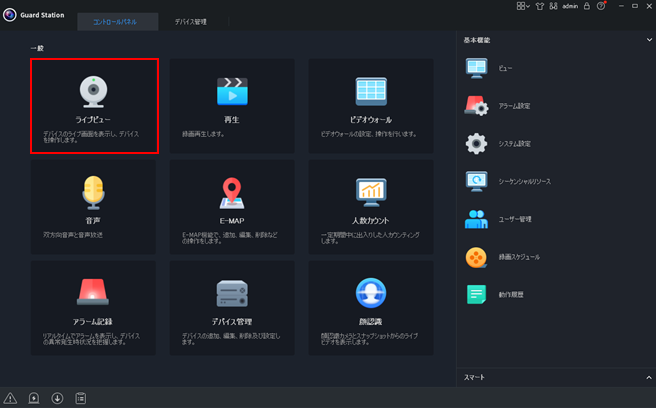The image size is (656, 408).
Task: Collapse the 基本機能 section
Action: pos(649,40)
